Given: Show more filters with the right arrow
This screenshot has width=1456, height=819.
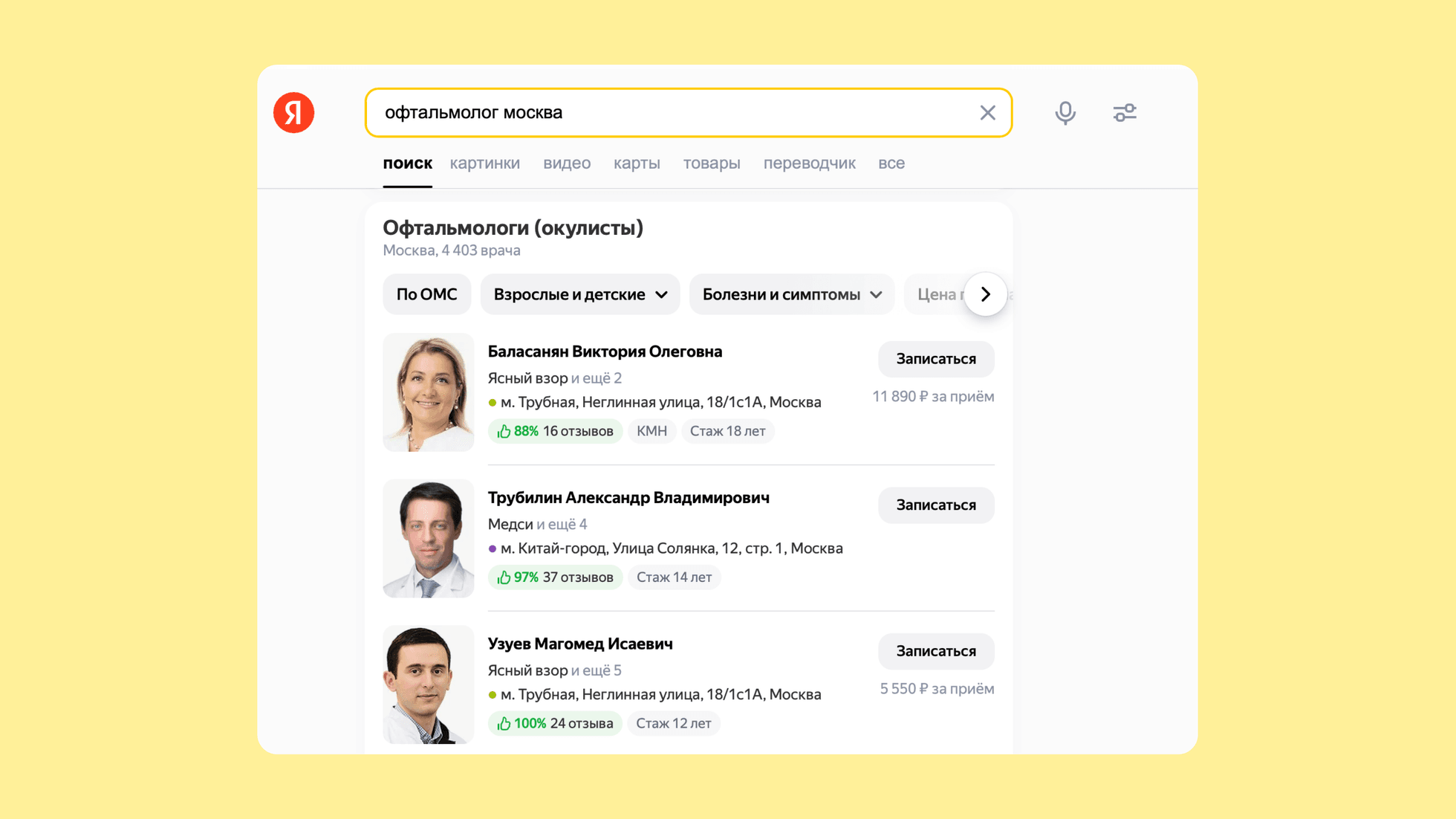Looking at the screenshot, I should (986, 294).
